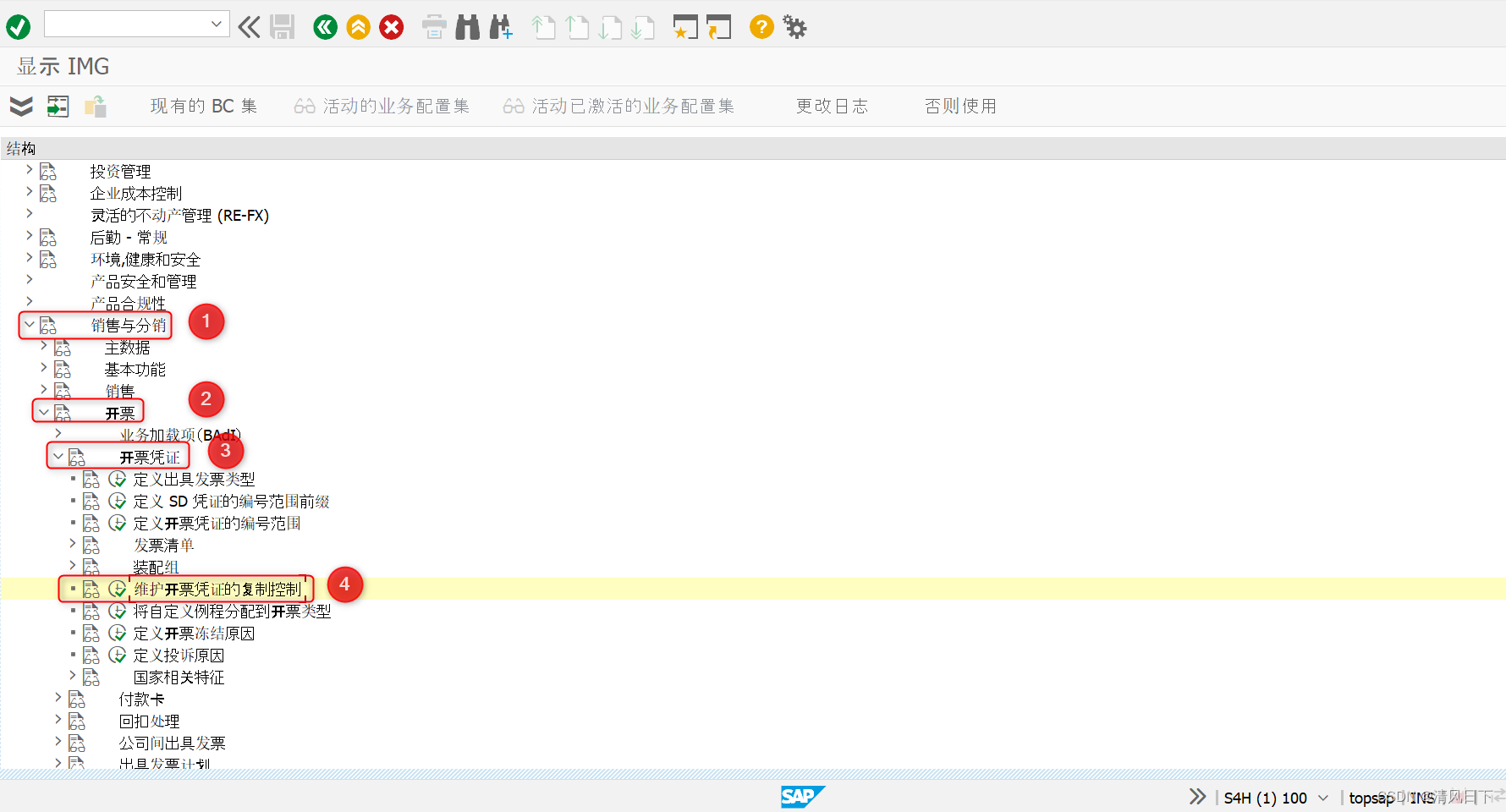Click the position/select node toolbar icon
Image resolution: width=1506 pixels, height=812 pixels.
pyautogui.click(x=58, y=106)
